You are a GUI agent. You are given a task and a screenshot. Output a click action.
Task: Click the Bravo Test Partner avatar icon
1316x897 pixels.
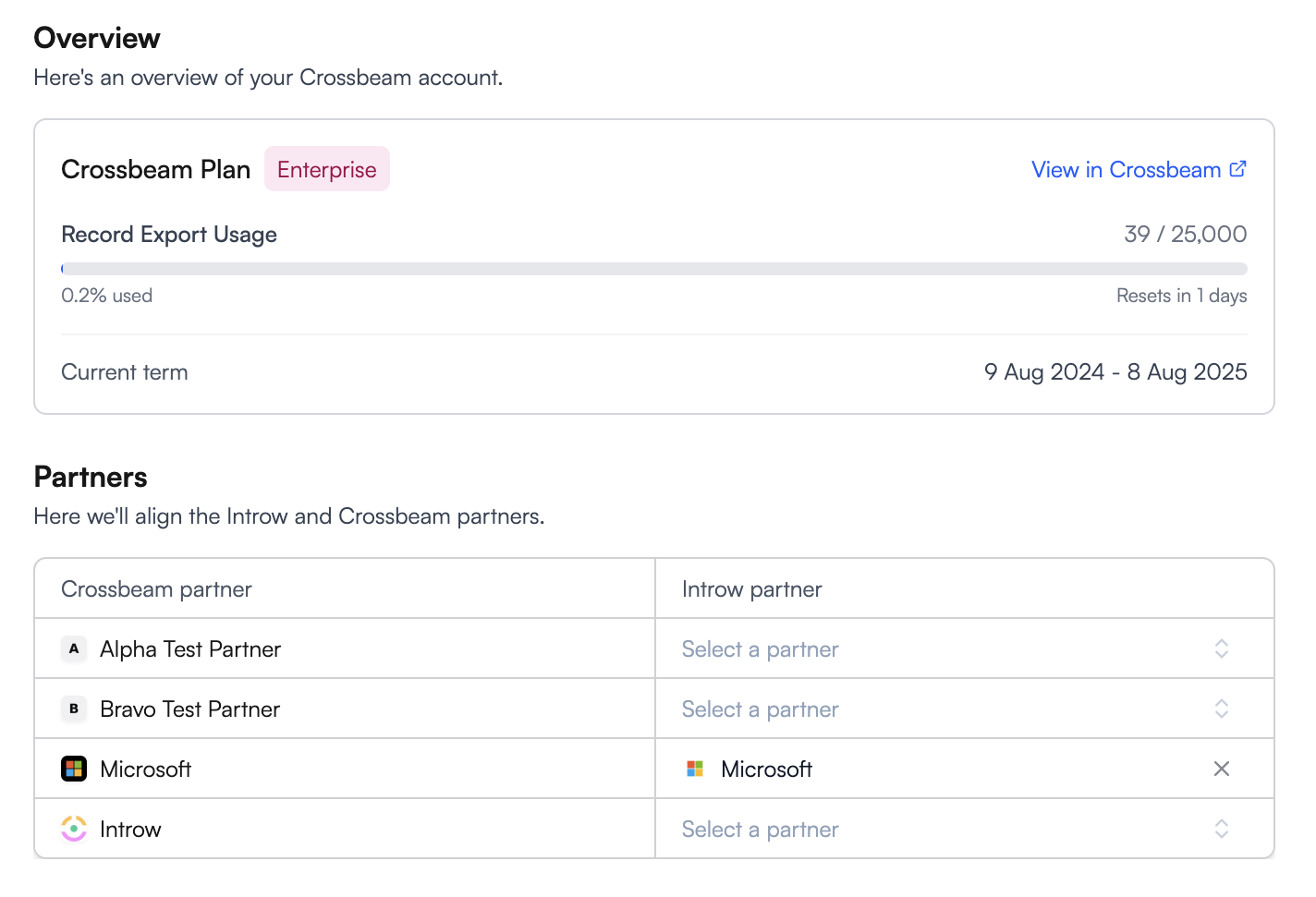tap(74, 709)
